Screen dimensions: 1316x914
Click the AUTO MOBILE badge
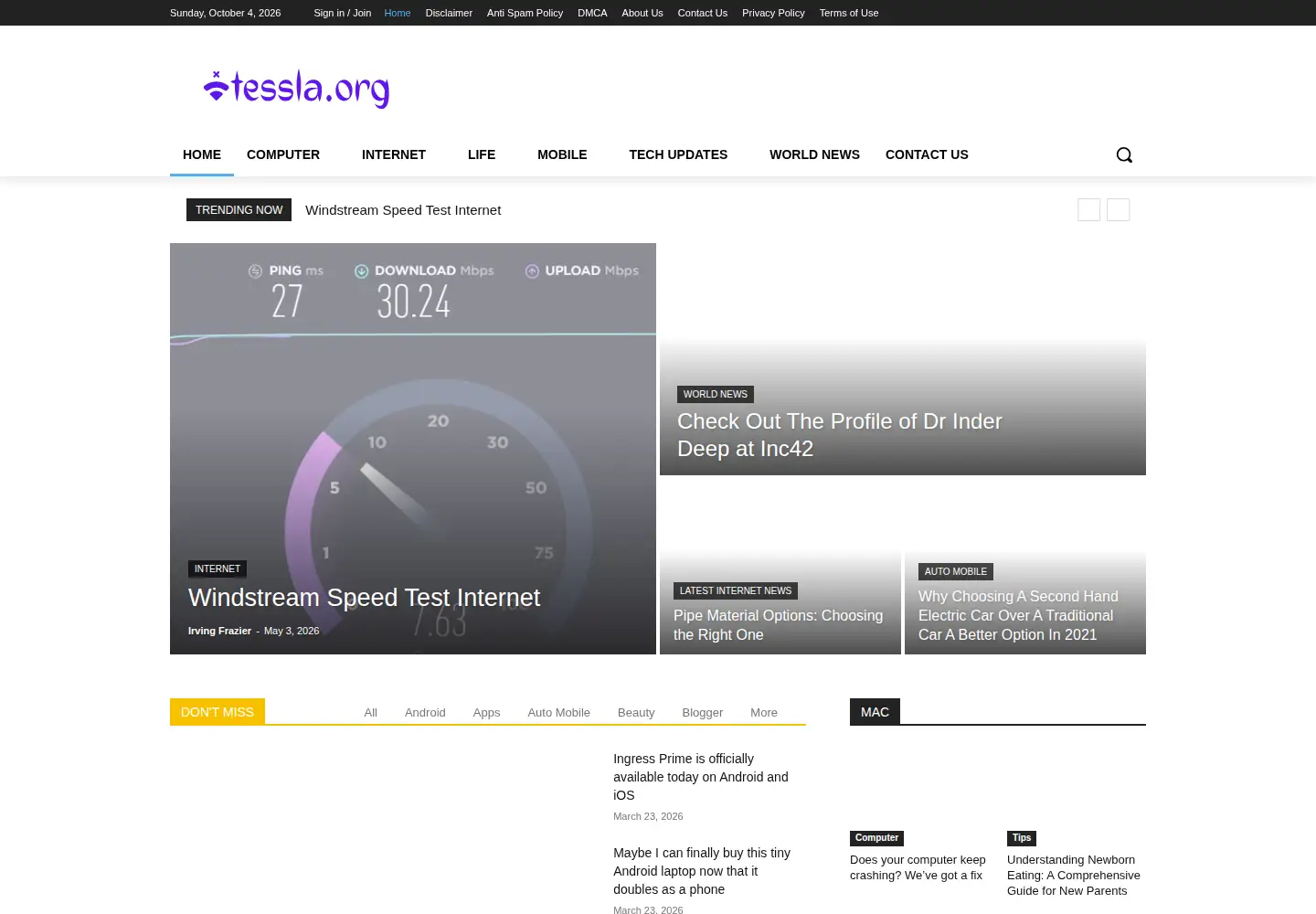coord(956,571)
